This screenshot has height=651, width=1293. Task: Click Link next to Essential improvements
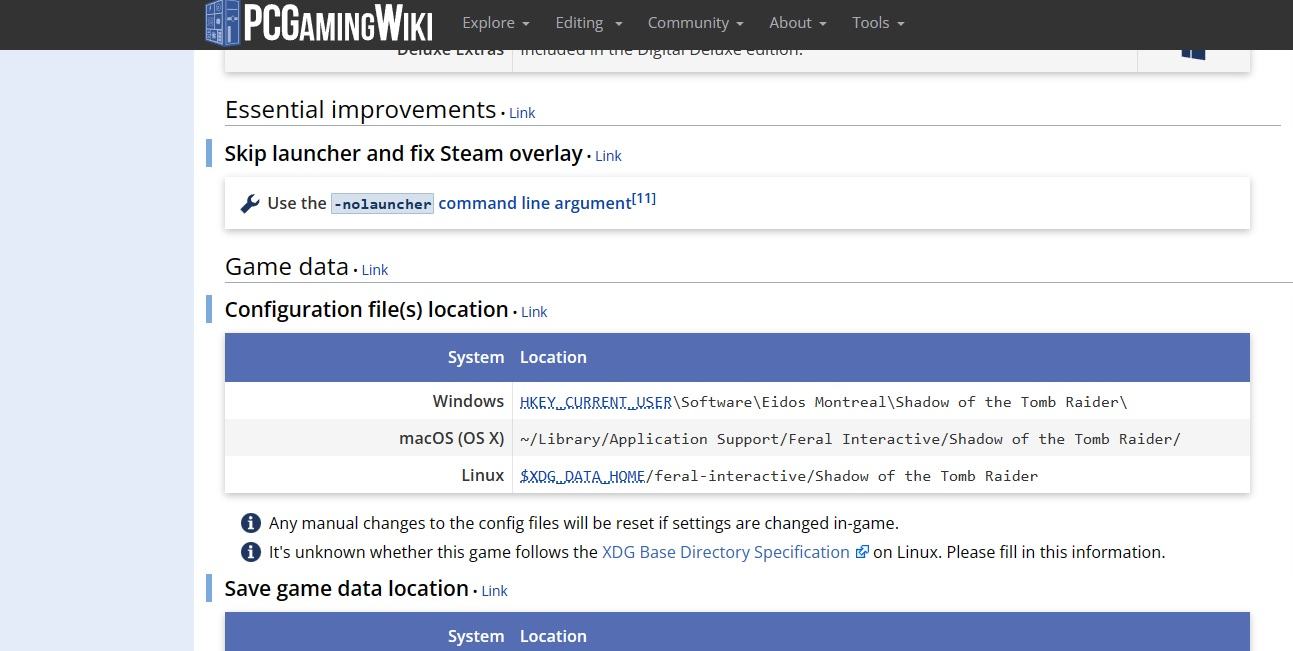coord(522,113)
